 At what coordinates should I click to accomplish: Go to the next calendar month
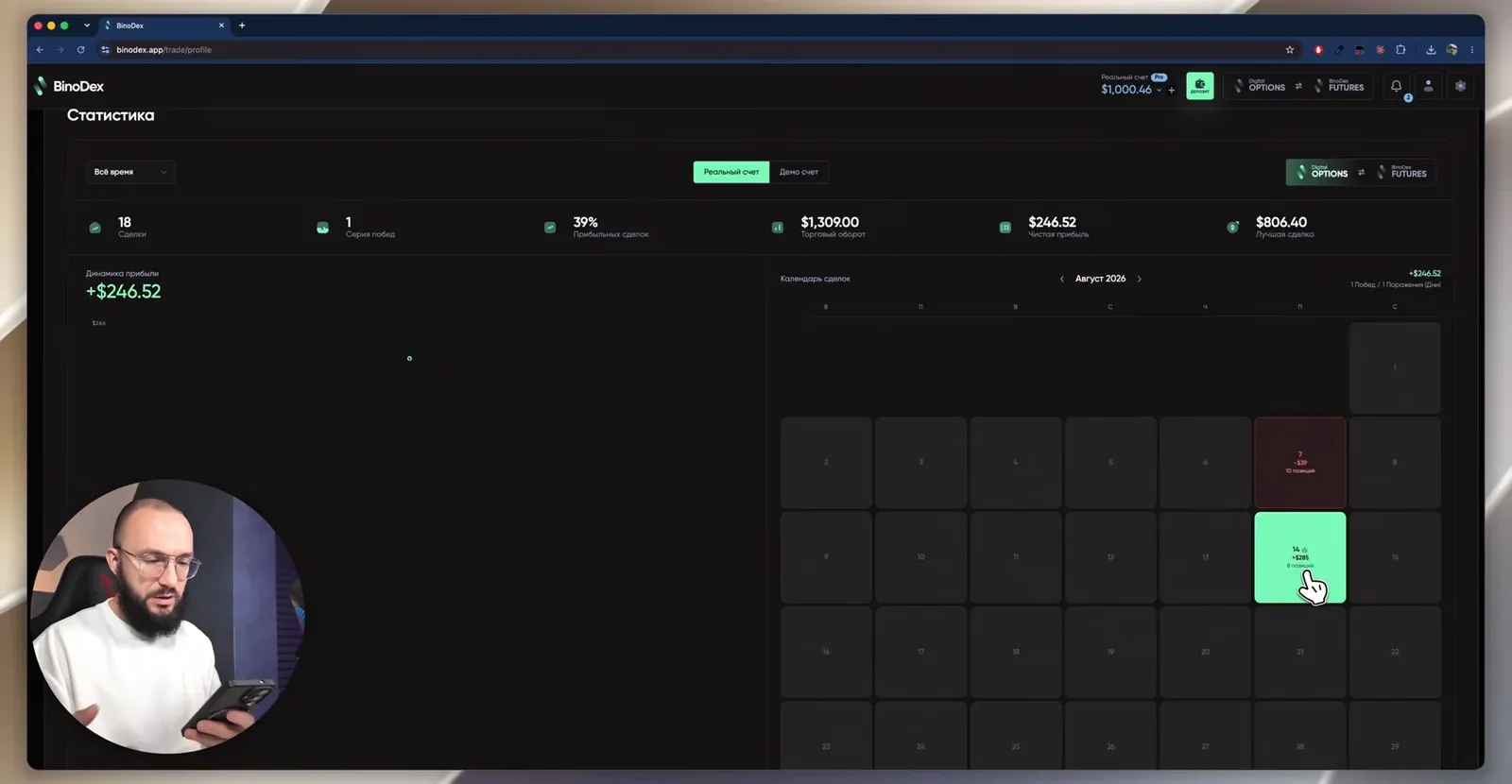tap(1139, 279)
